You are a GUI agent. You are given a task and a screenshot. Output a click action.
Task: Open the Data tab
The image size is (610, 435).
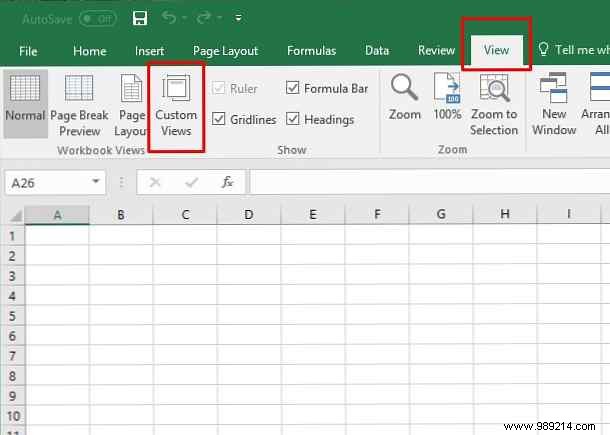click(377, 51)
